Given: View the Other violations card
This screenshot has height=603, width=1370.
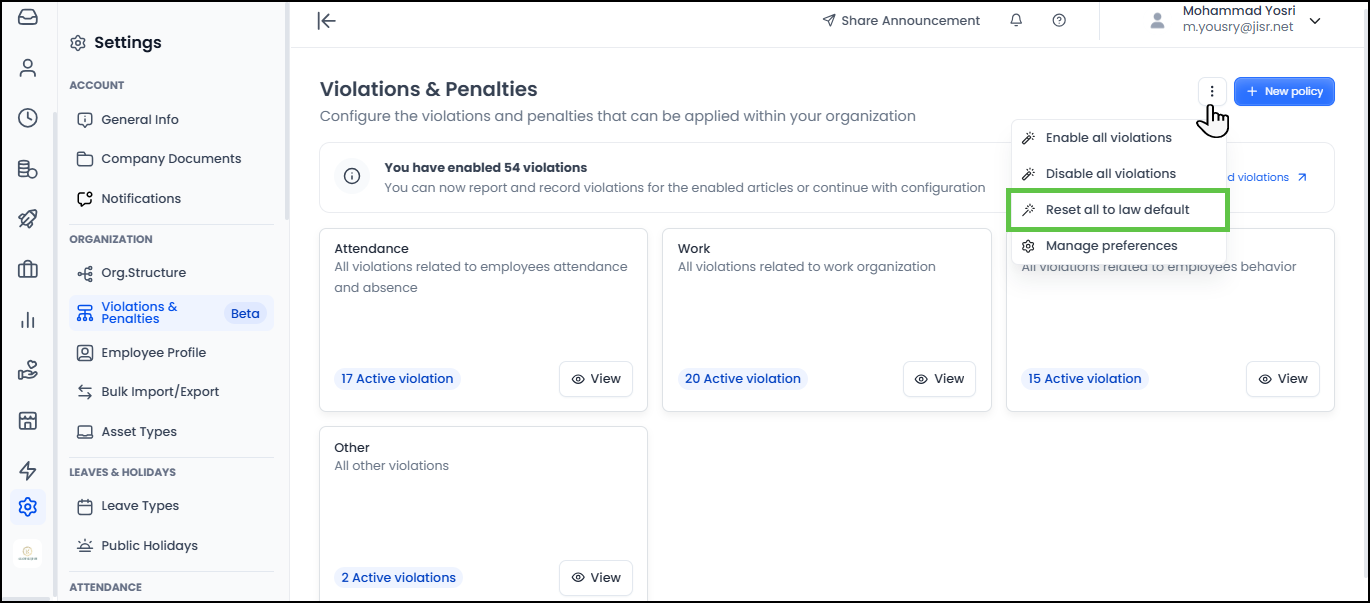Looking at the screenshot, I should 596,578.
